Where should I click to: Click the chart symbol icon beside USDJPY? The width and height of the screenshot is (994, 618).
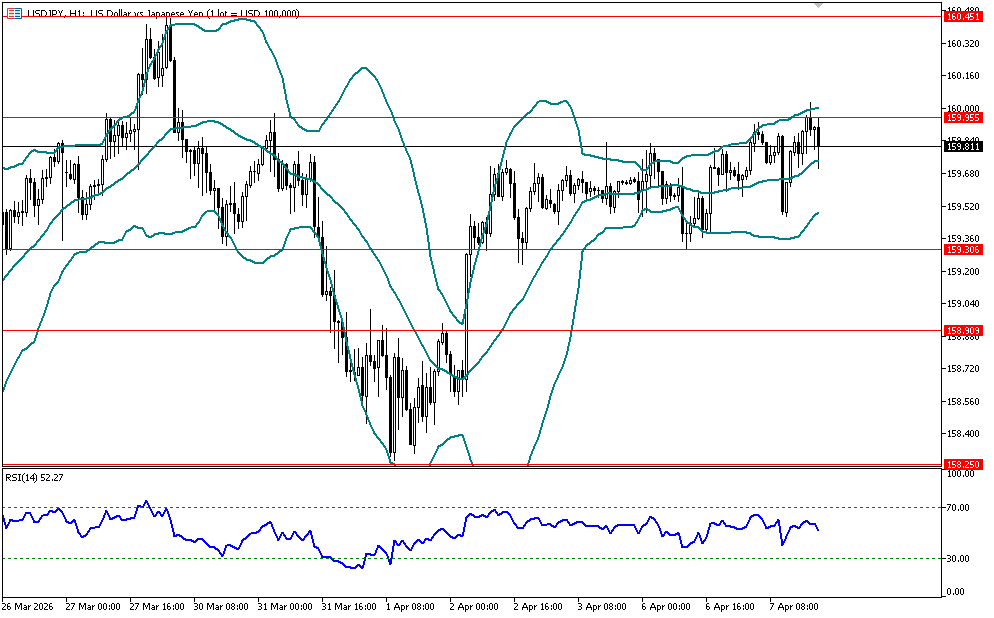point(14,12)
